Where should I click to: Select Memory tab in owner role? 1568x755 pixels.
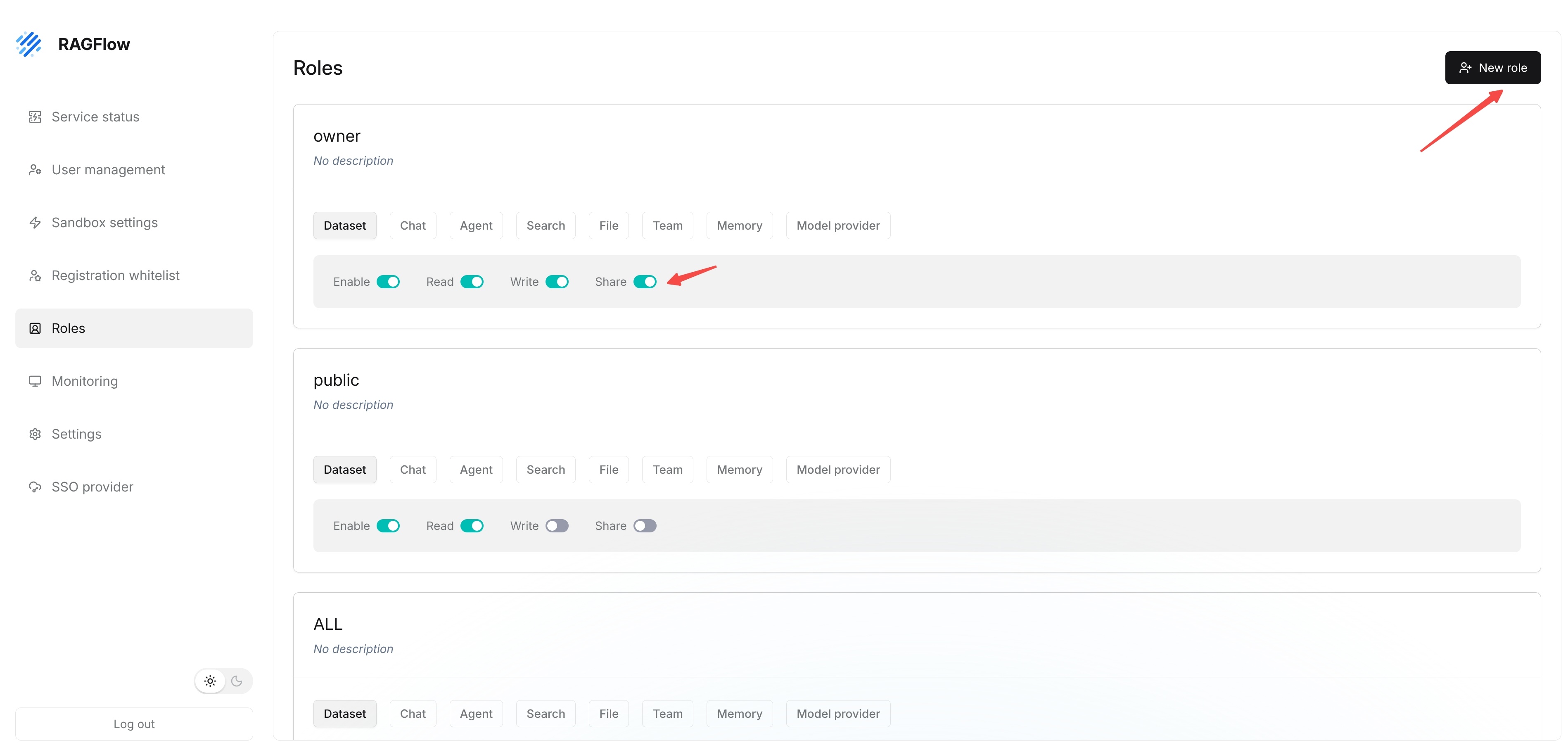(x=740, y=226)
